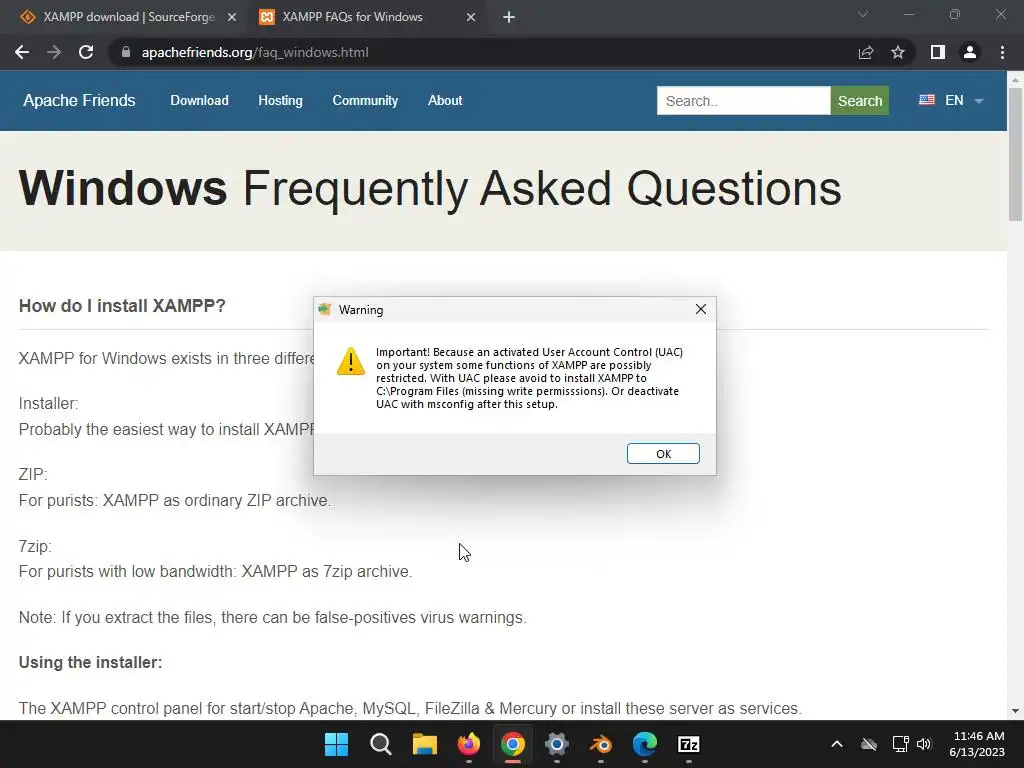1024x768 pixels.
Task: Open Settings gear from taskbar
Action: tap(556, 744)
